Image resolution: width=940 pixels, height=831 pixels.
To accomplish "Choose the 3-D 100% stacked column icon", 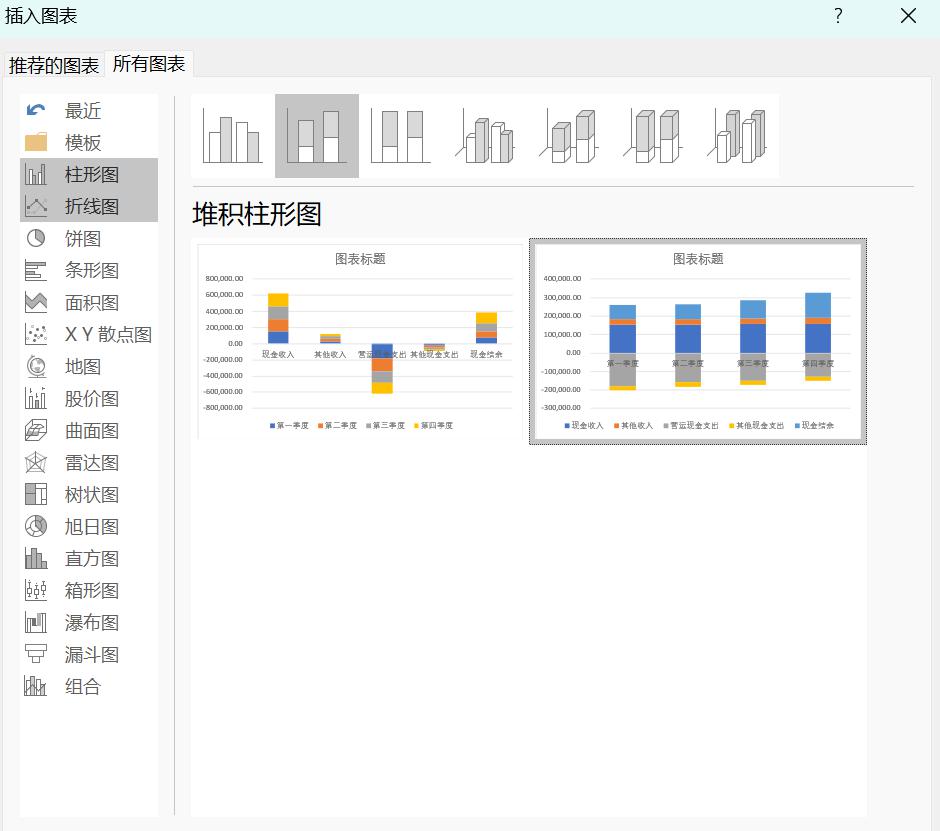I will point(652,136).
